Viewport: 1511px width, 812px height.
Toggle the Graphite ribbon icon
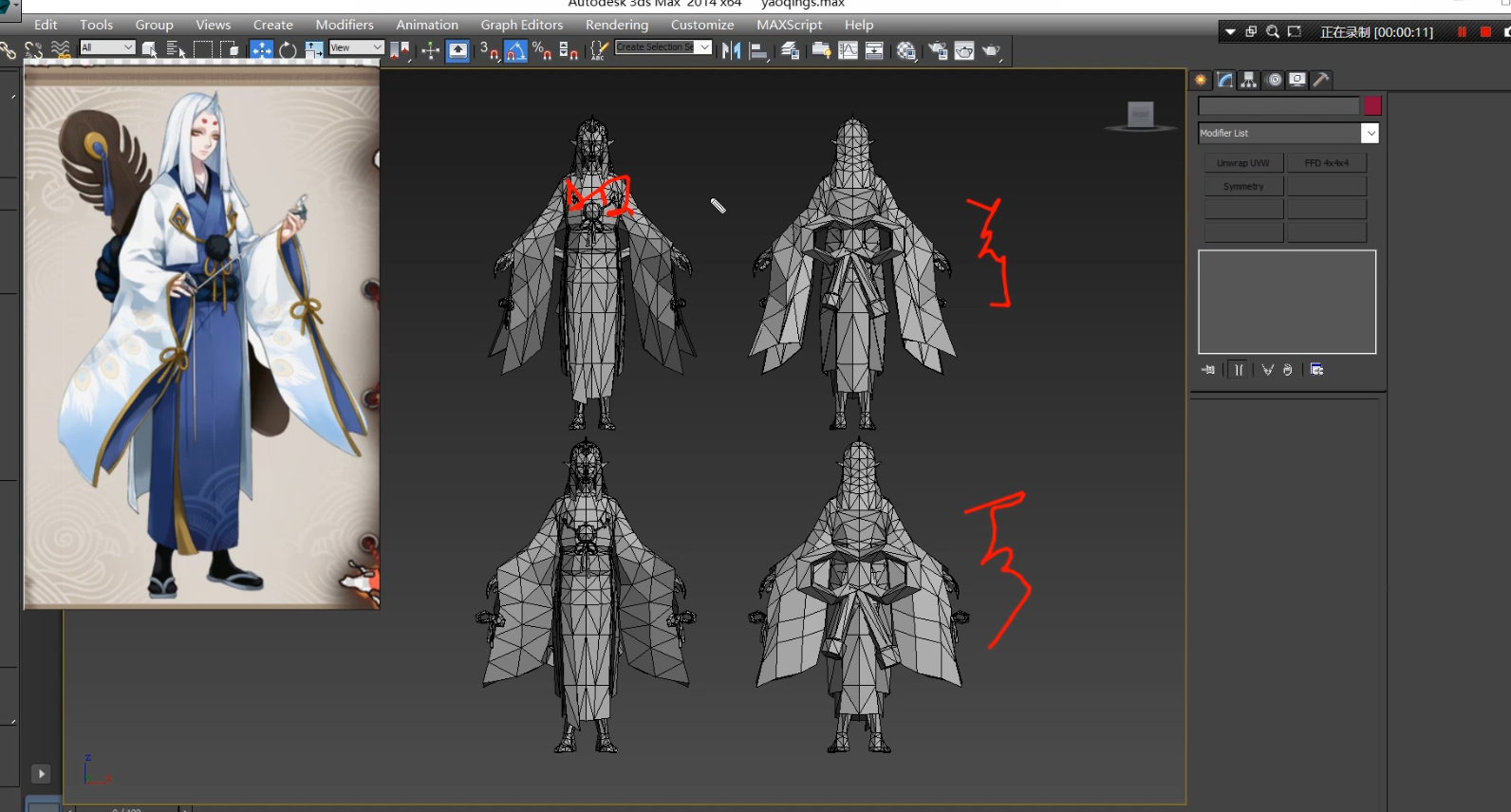(x=821, y=50)
